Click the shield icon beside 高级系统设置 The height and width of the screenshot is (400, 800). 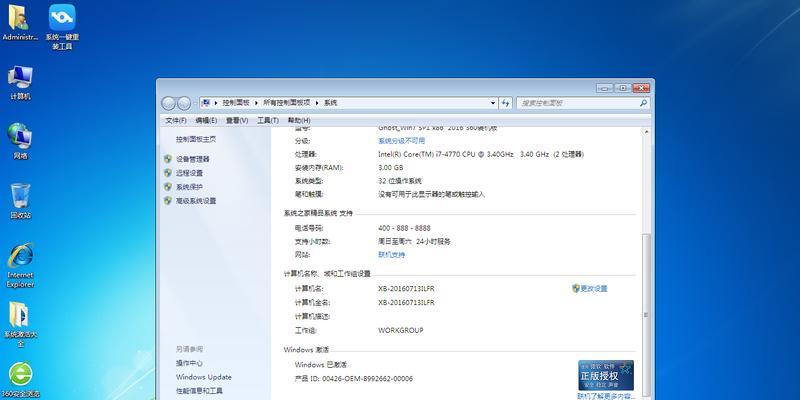point(168,201)
